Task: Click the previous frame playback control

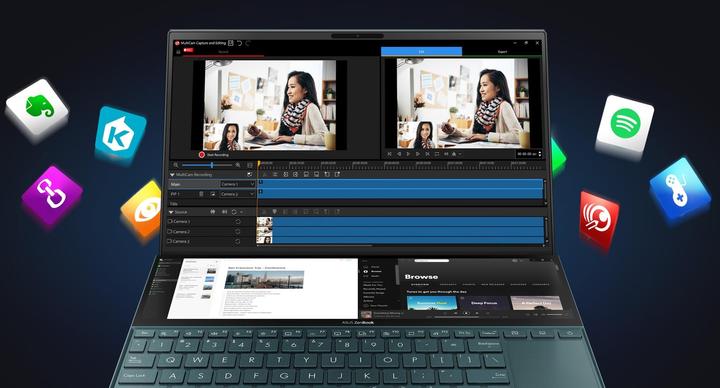Action: point(399,154)
